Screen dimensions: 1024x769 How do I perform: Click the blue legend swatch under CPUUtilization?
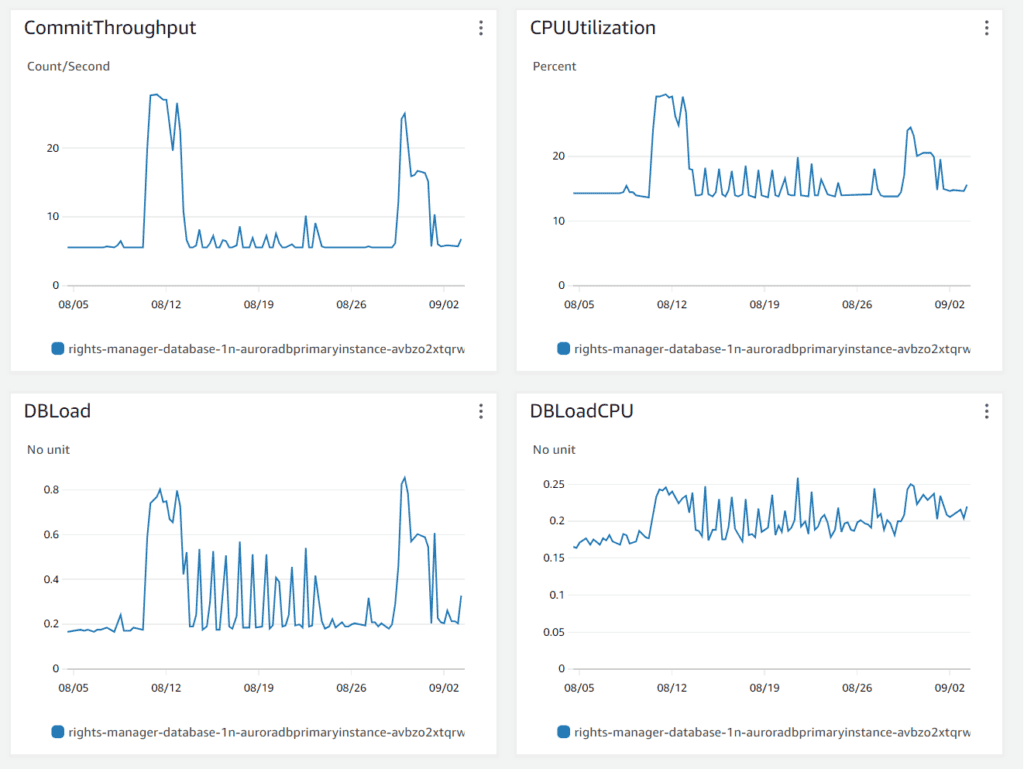point(563,349)
